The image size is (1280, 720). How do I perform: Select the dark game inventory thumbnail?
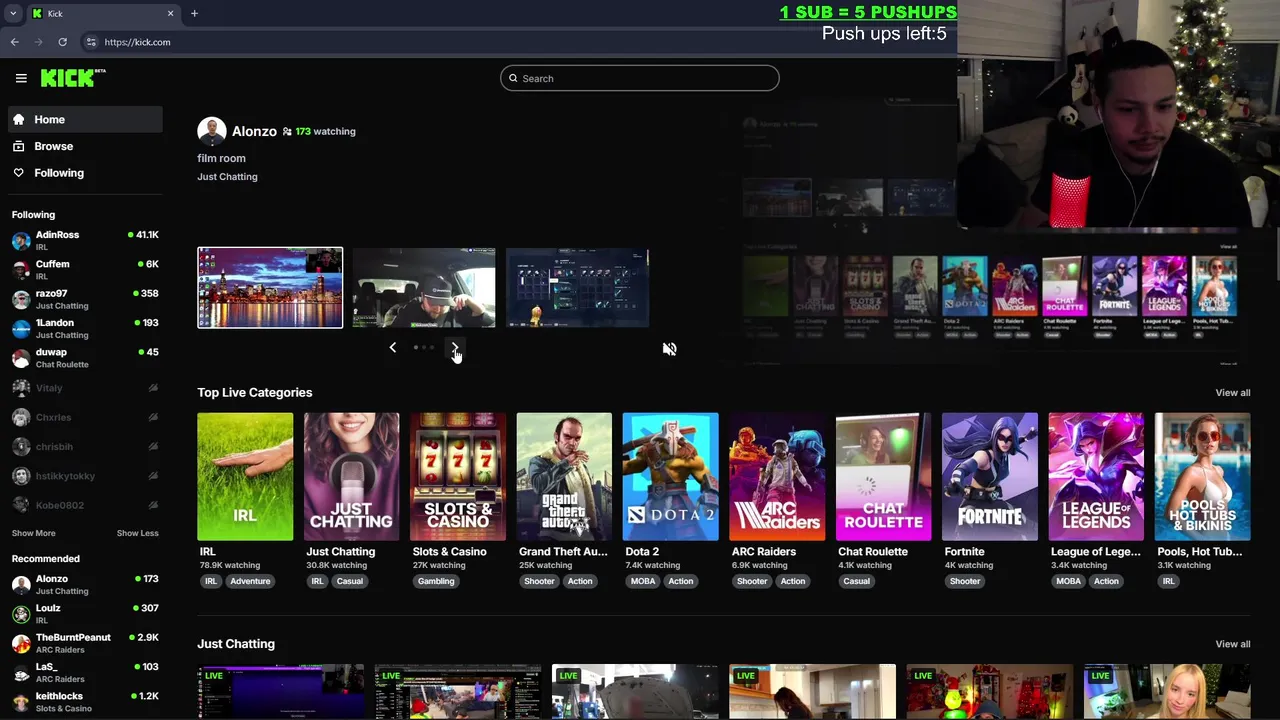(577, 288)
